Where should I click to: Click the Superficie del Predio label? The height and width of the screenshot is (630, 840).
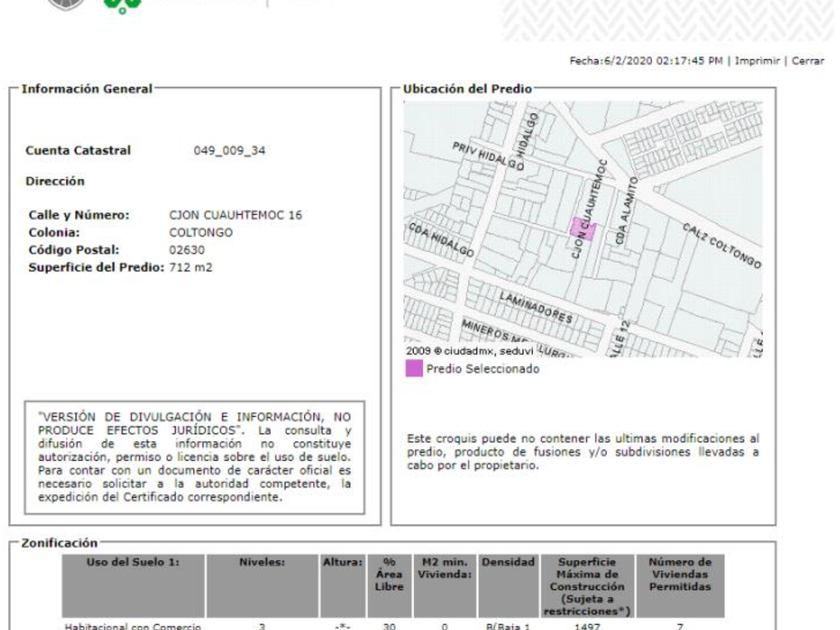point(96,267)
